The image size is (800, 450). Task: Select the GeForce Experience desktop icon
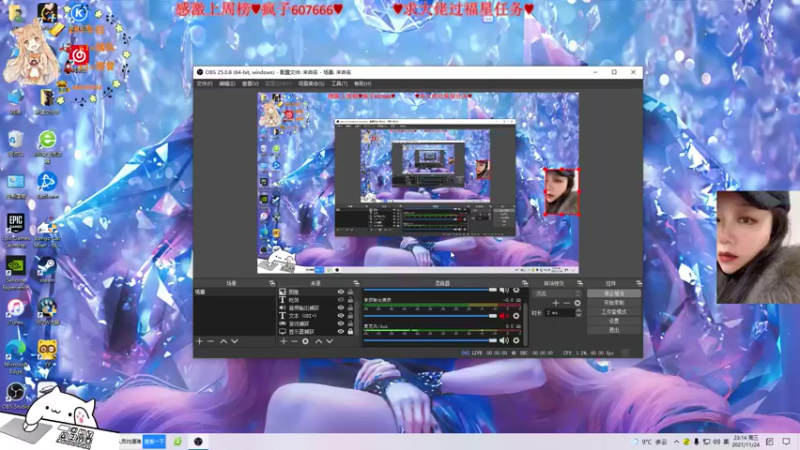[x=15, y=273]
